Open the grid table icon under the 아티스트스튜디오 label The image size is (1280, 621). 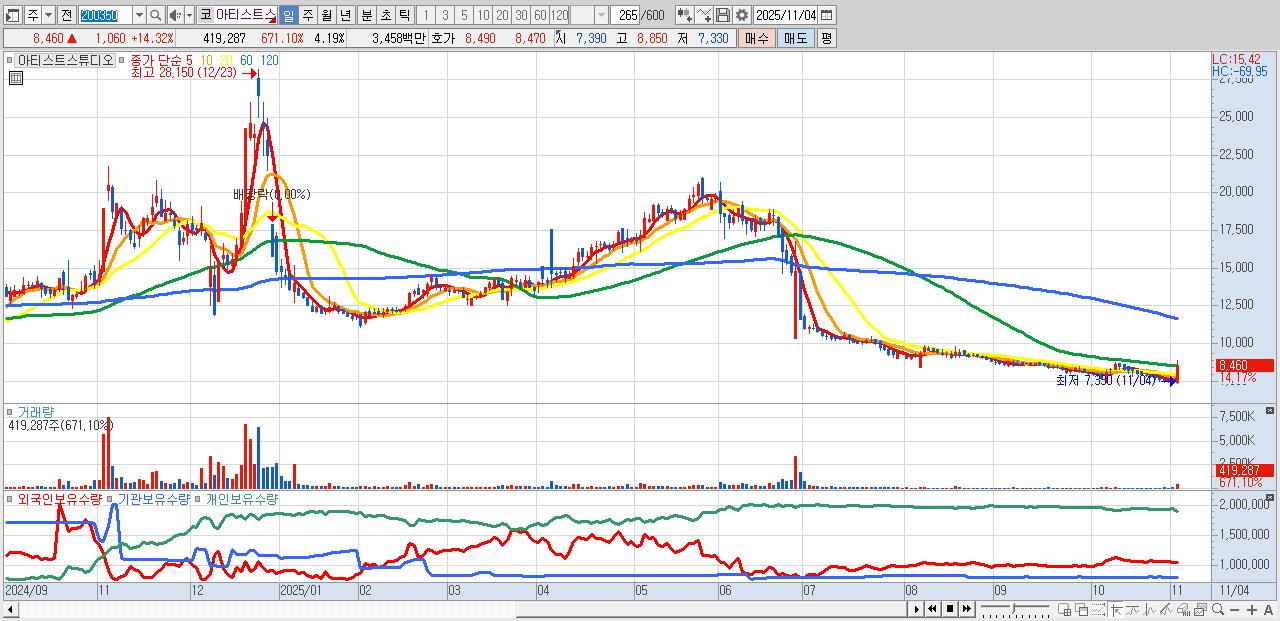tap(14, 78)
